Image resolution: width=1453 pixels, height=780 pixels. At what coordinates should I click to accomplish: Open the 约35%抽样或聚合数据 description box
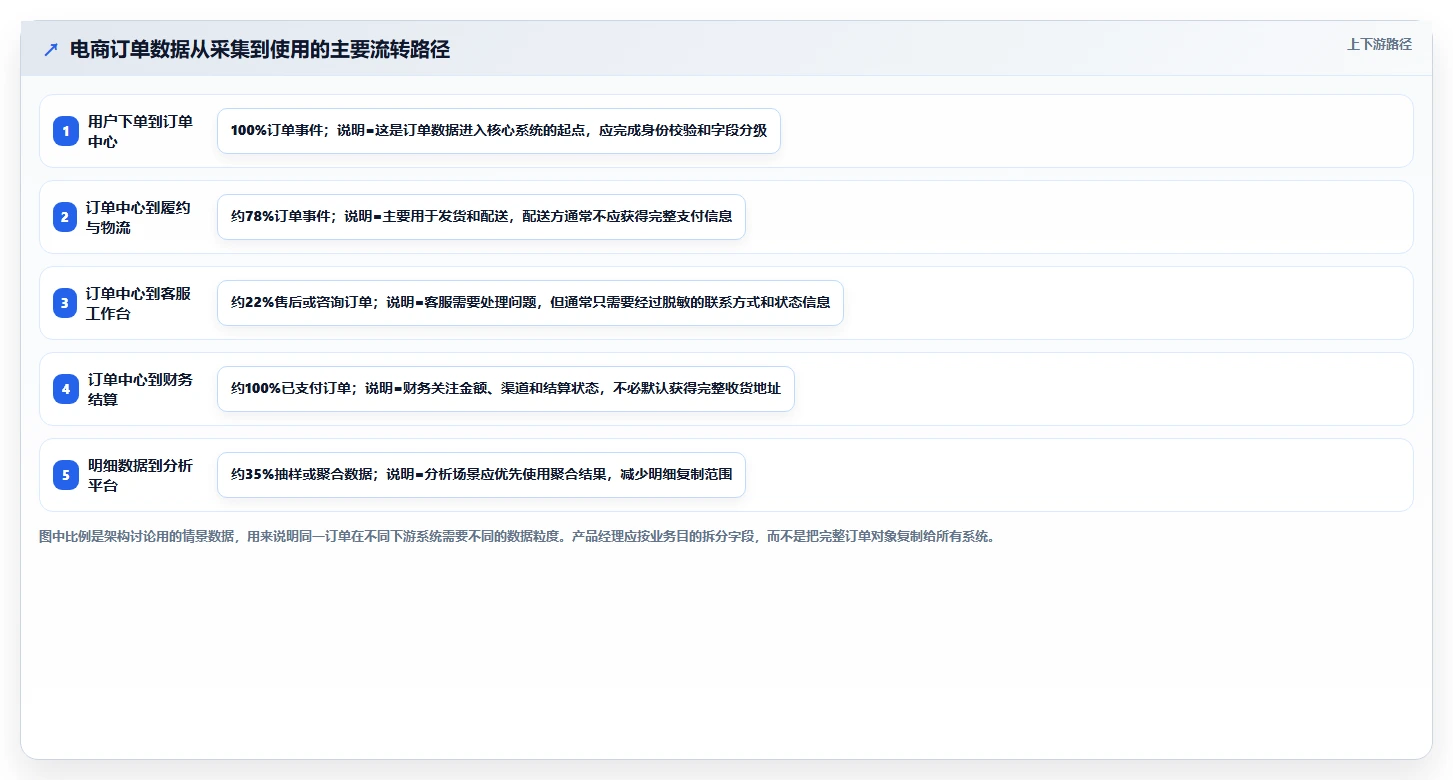[x=481, y=475]
